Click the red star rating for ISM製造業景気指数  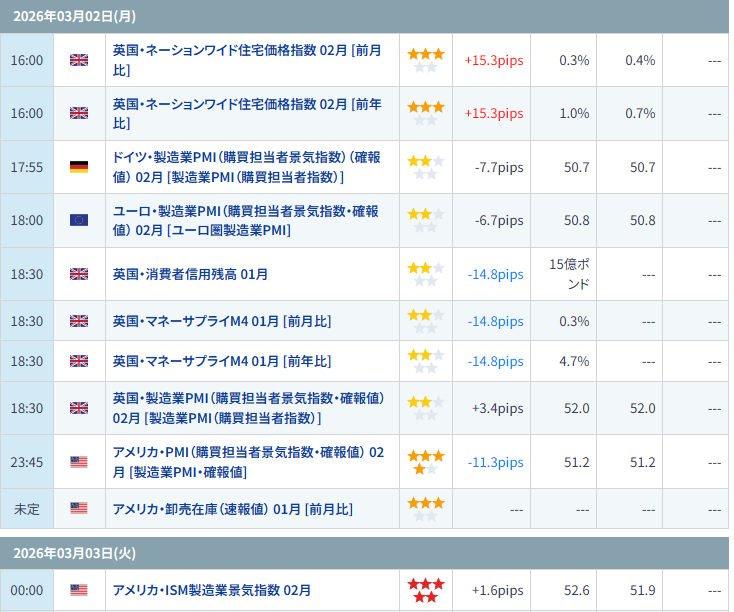coord(425,590)
